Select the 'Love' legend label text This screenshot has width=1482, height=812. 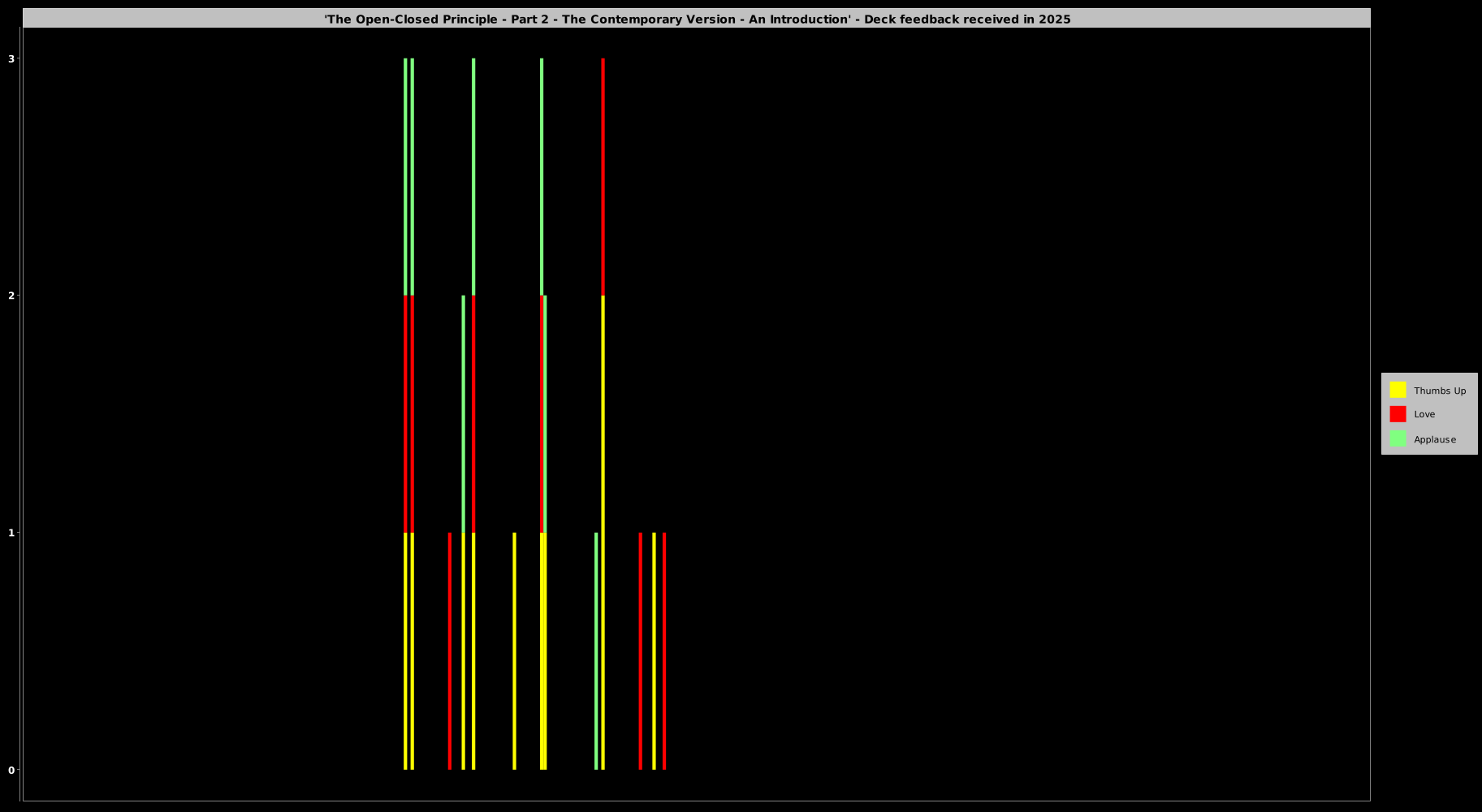[x=1424, y=414]
